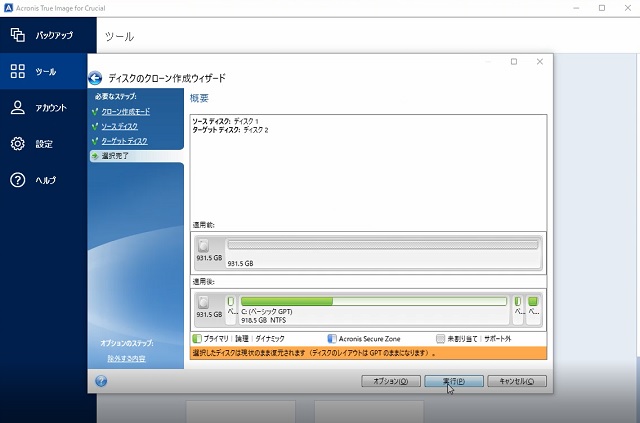Click the wizard back arrow button

[95, 78]
